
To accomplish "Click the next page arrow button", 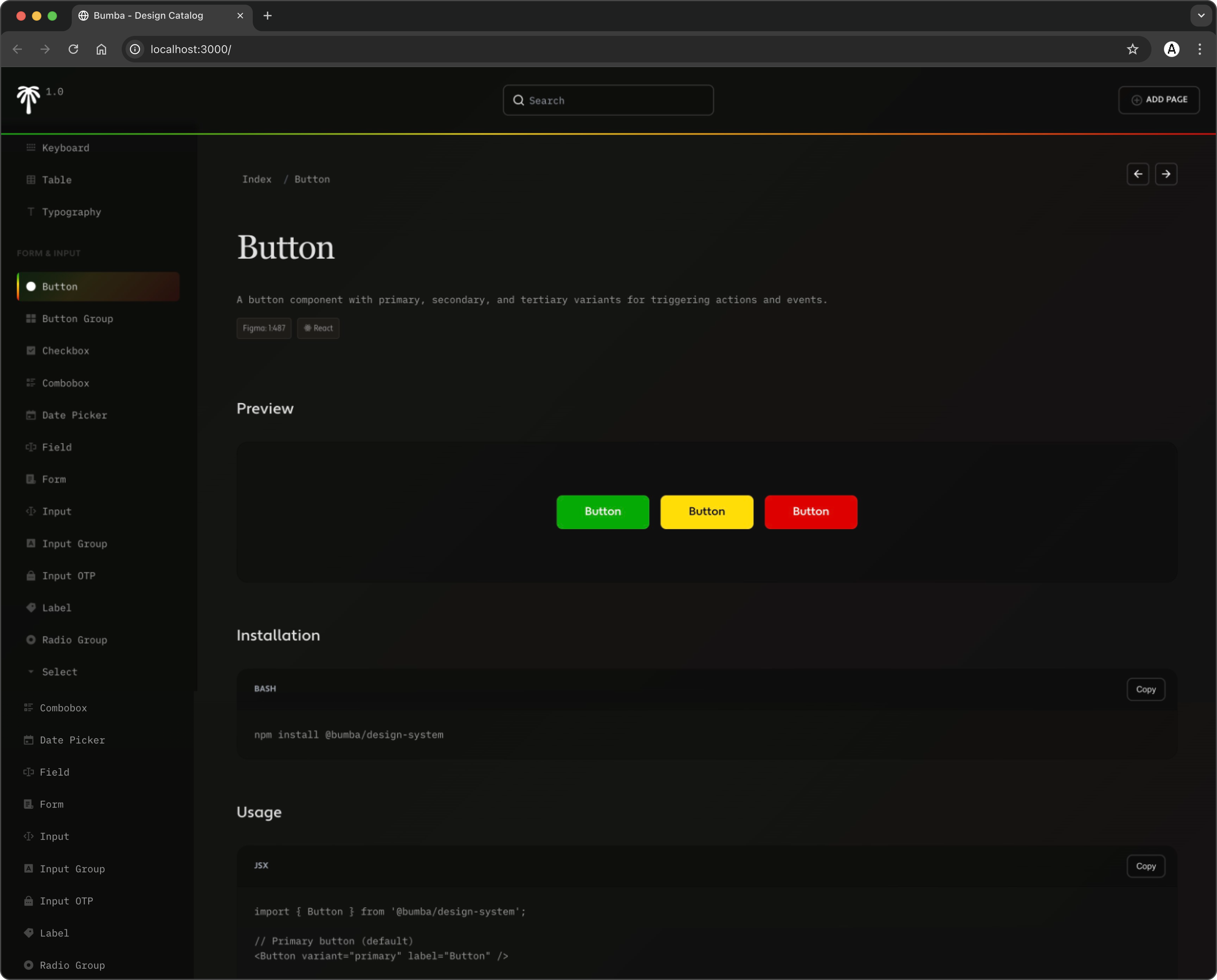I will (x=1166, y=174).
